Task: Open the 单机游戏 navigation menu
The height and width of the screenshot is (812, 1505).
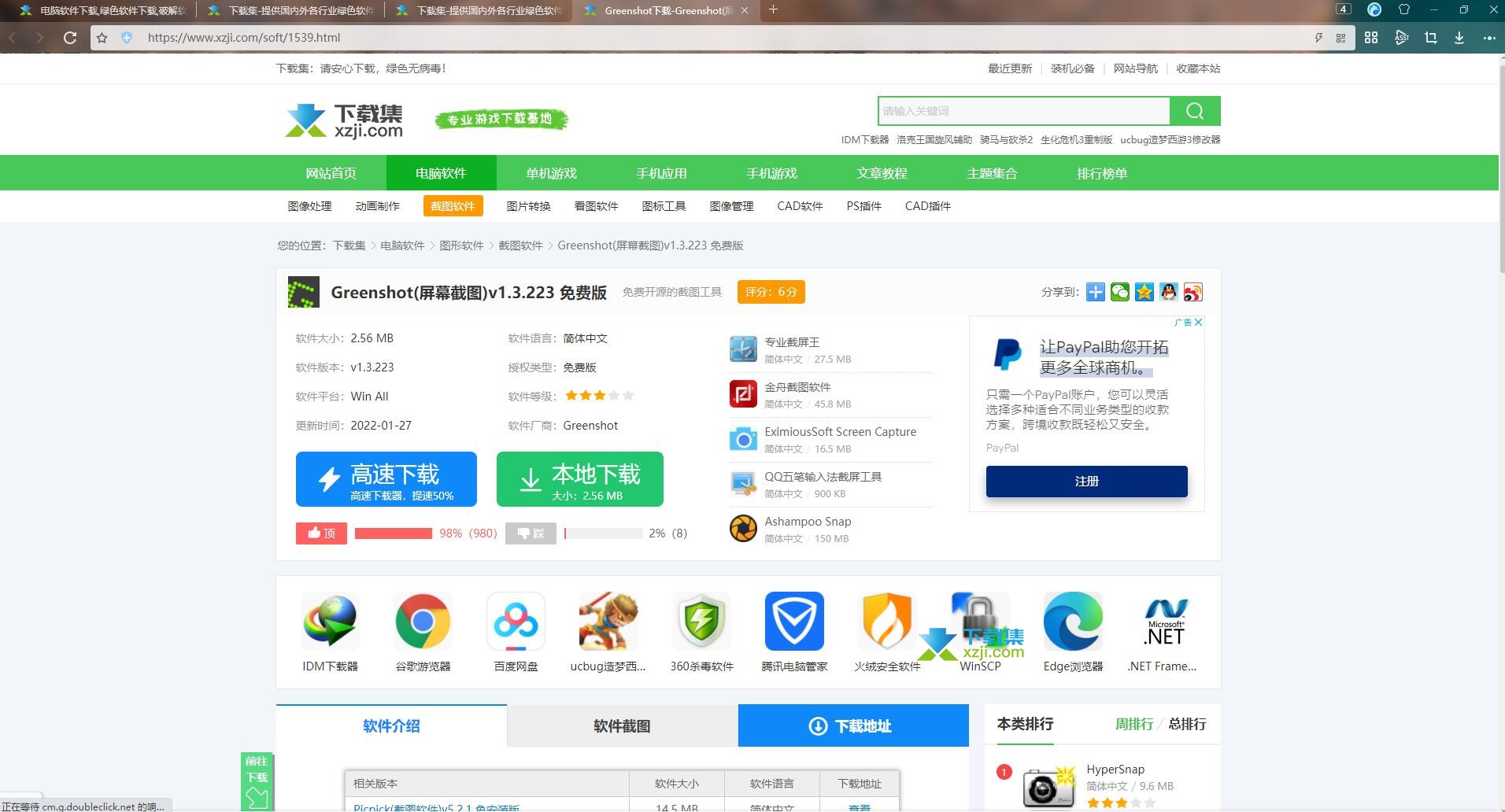Action: pos(551,173)
